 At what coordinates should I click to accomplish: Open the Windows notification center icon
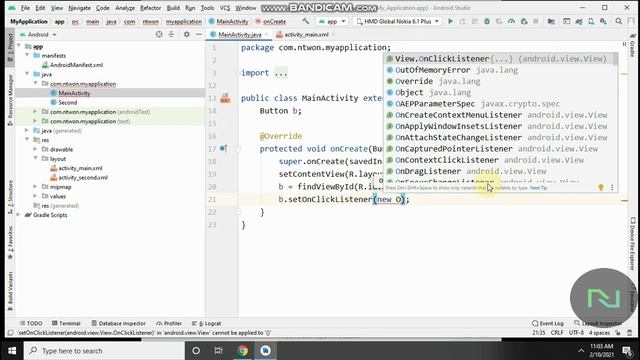627,351
